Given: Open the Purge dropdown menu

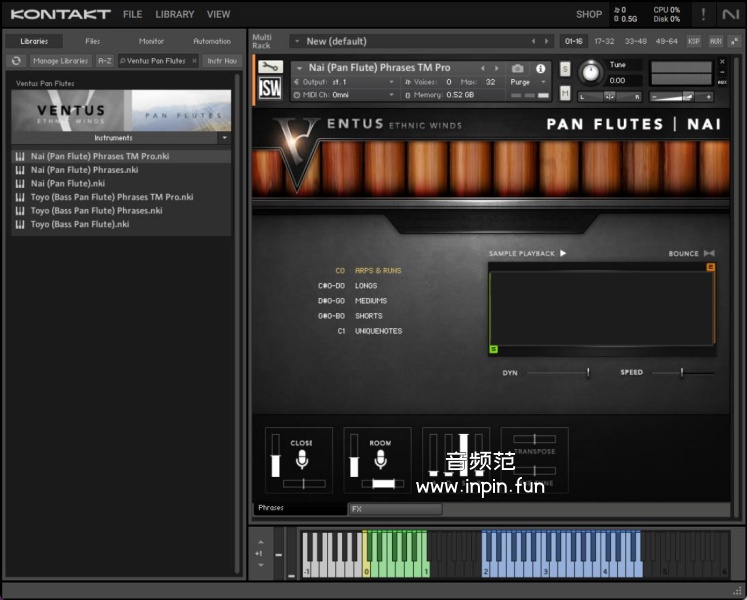Looking at the screenshot, I should point(528,82).
